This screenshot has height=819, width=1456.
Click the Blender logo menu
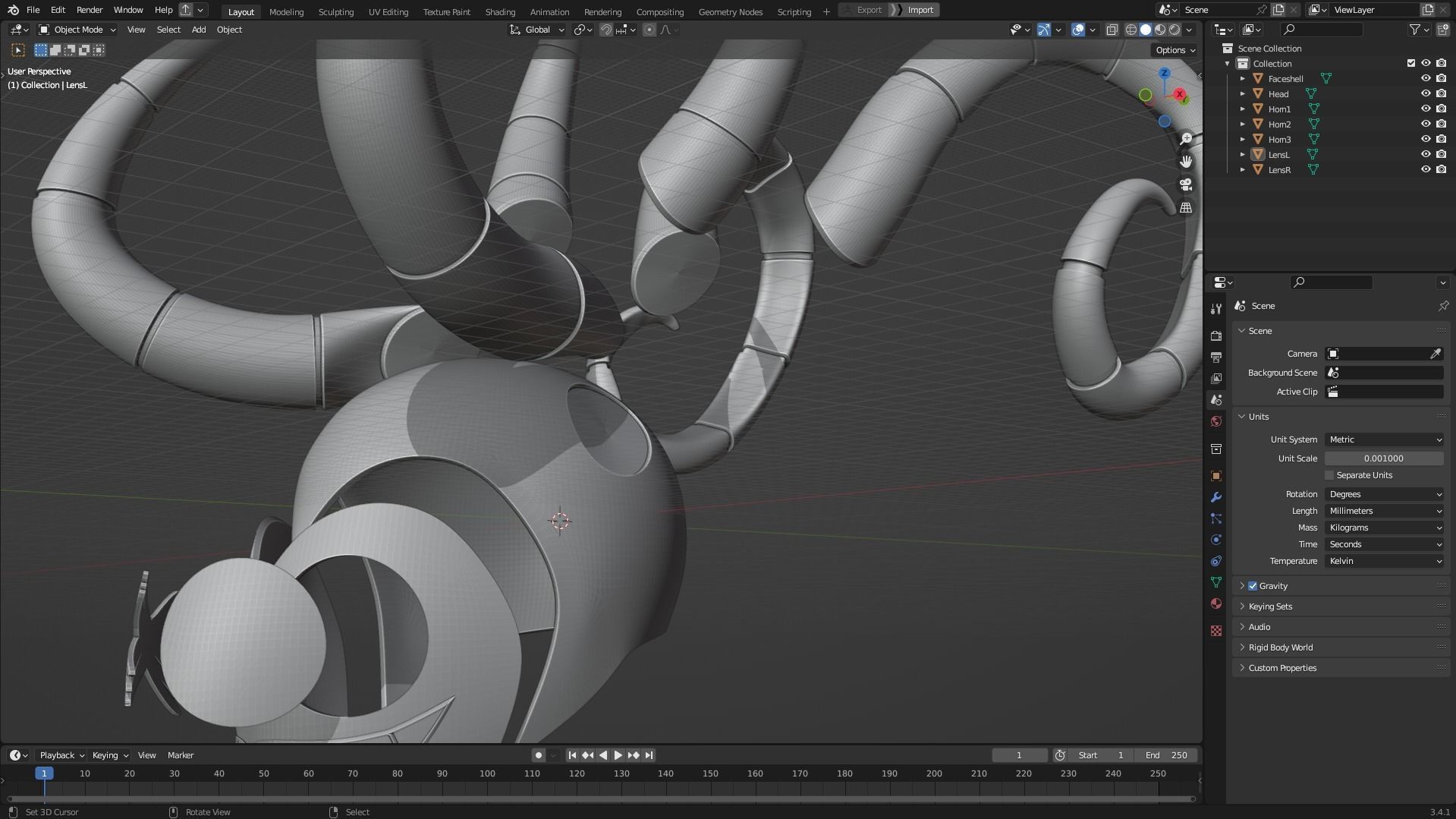pos(13,10)
